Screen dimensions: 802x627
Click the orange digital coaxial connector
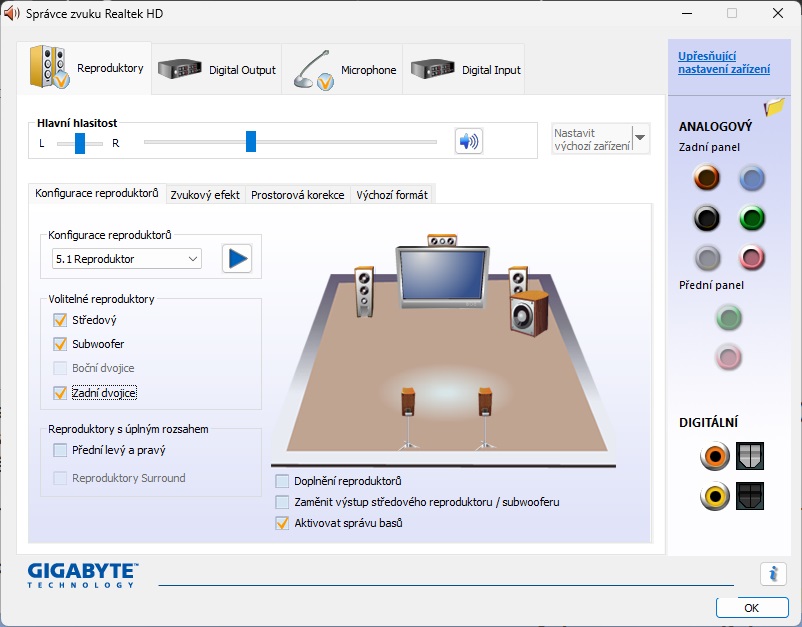[x=715, y=456]
